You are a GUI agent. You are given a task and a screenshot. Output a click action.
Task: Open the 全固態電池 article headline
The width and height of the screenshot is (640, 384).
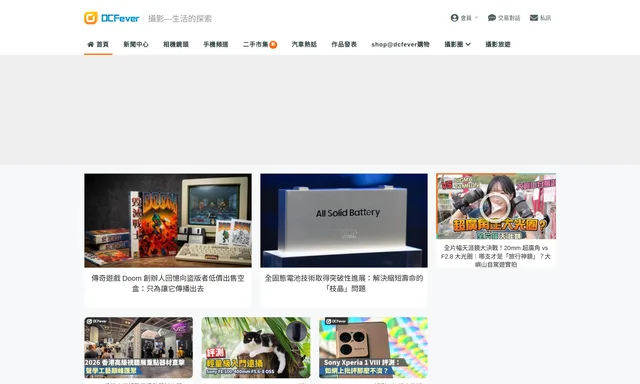pos(344,283)
